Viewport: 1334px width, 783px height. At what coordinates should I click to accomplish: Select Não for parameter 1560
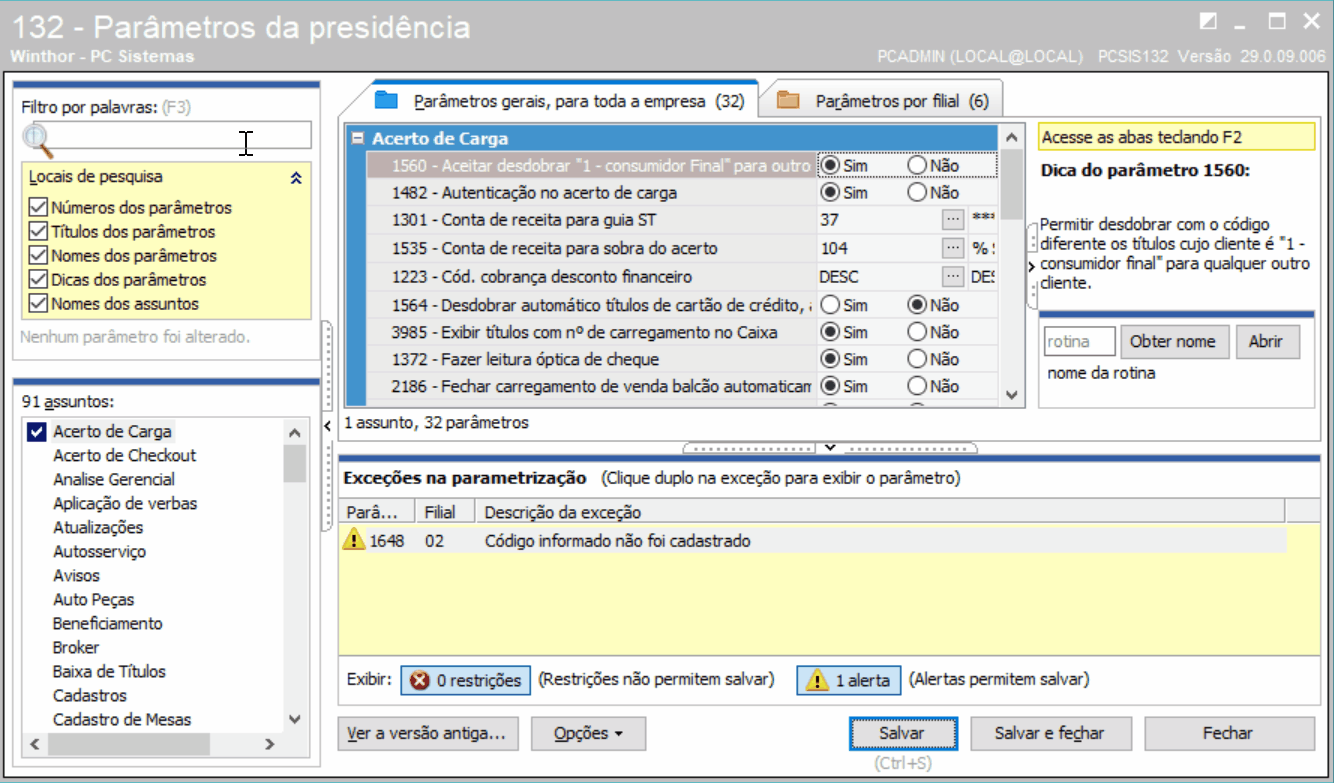917,165
